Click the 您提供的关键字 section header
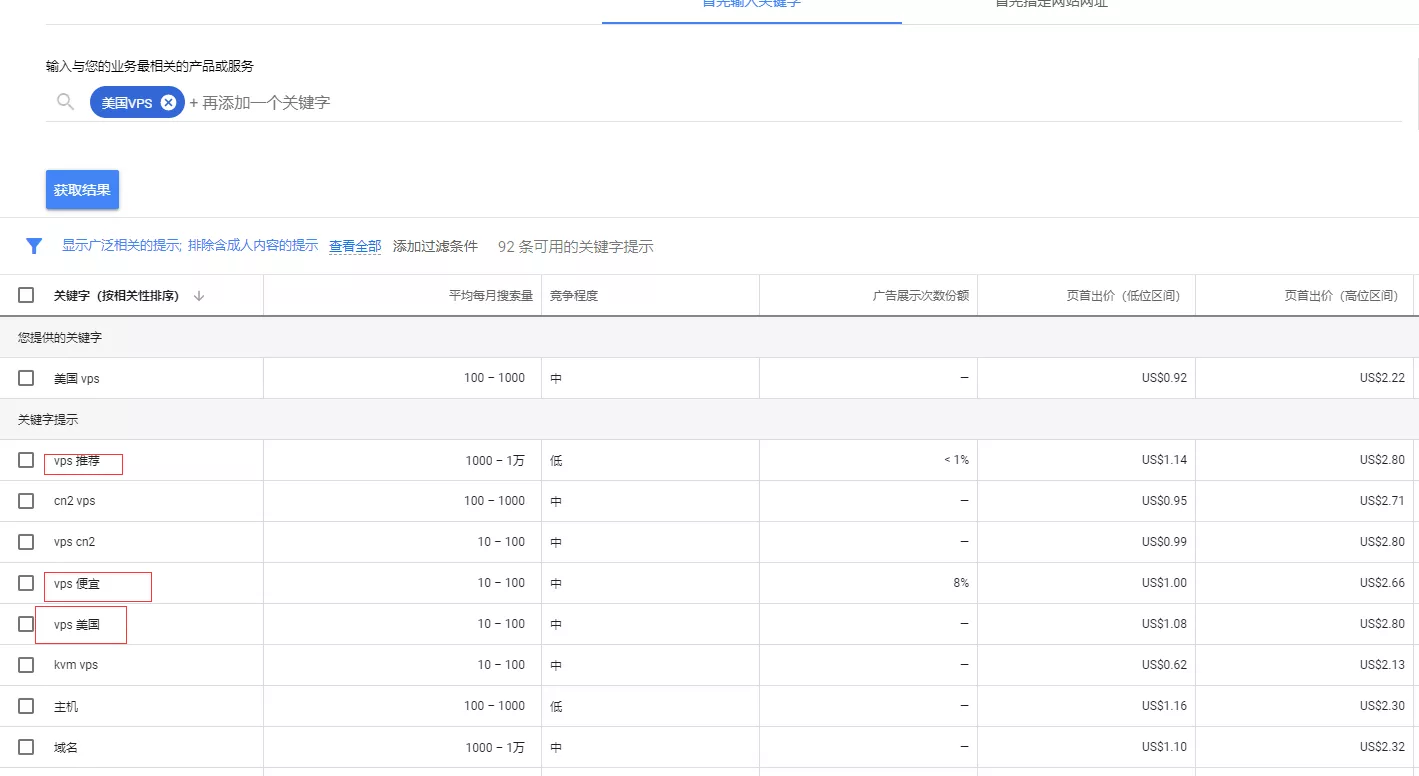 [60, 337]
